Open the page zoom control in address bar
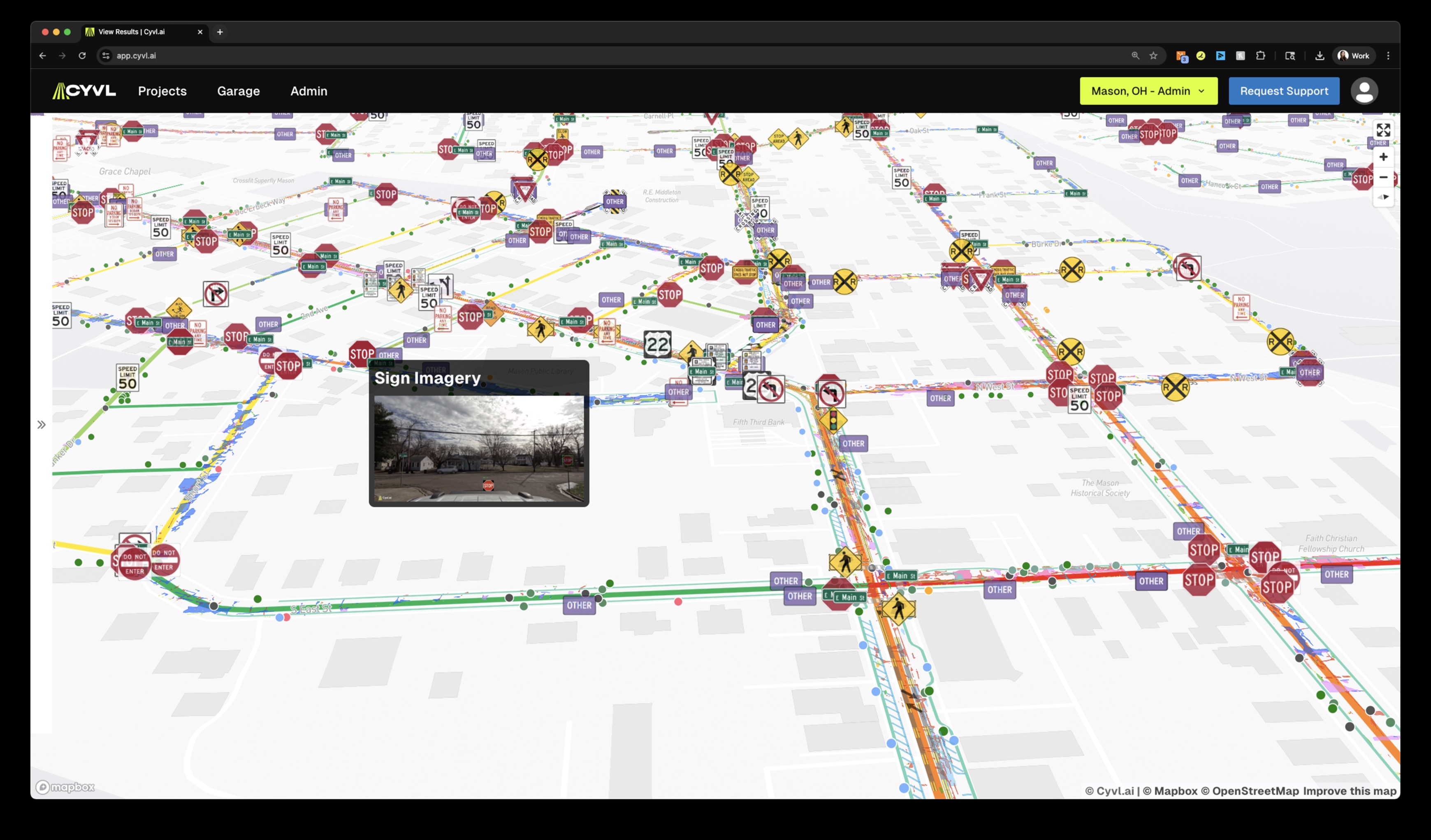 [1135, 56]
